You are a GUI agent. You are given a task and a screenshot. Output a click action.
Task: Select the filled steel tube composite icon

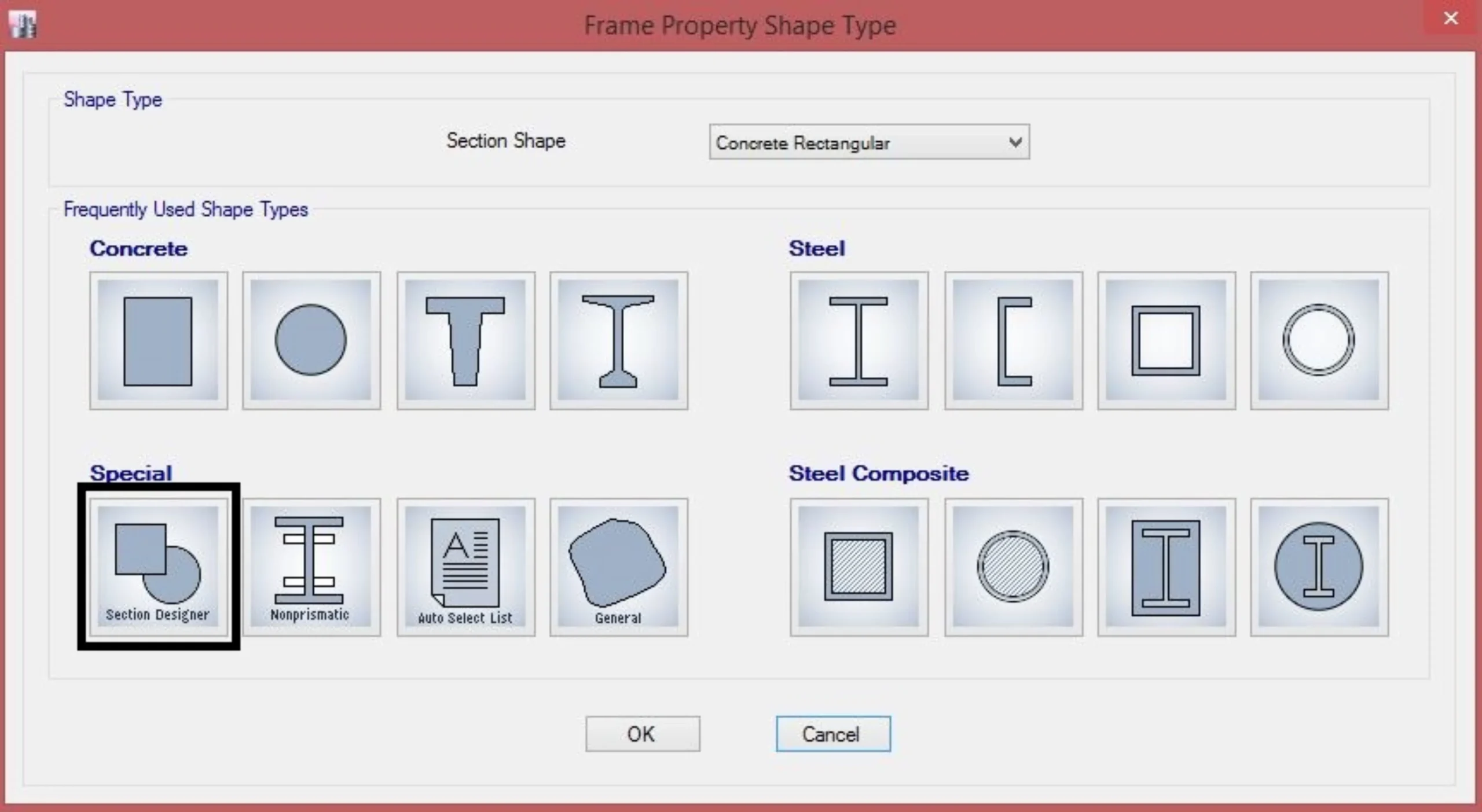coord(859,567)
